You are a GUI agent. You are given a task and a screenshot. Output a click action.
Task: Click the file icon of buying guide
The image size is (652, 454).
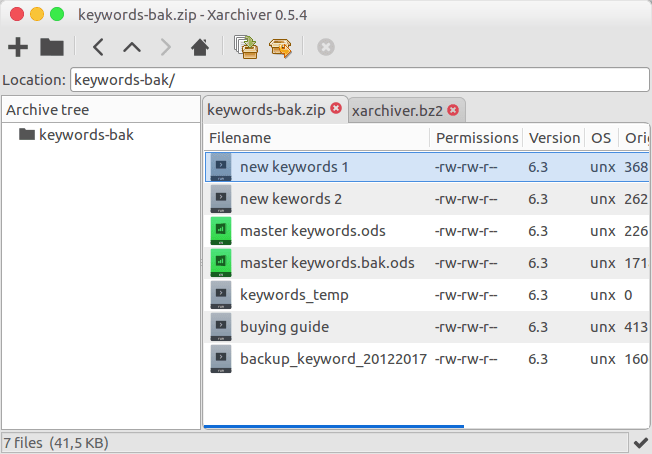click(x=221, y=327)
